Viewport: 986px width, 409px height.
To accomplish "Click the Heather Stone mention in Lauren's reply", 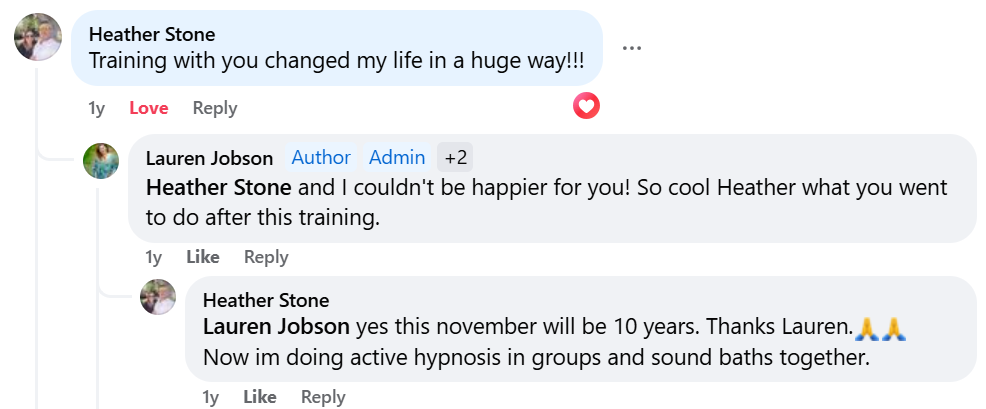I will tap(219, 187).
